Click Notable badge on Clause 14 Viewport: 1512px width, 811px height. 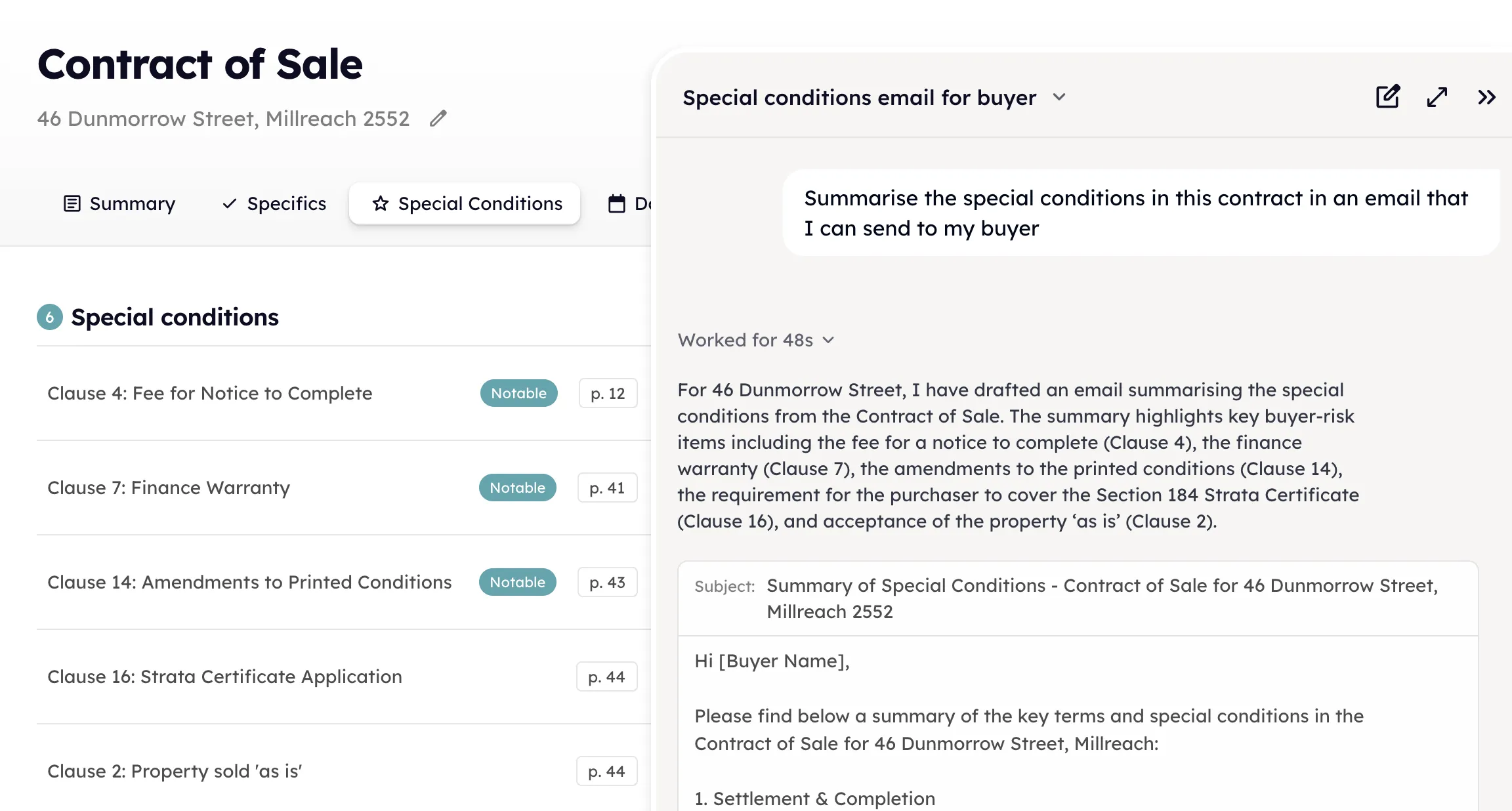(x=517, y=582)
